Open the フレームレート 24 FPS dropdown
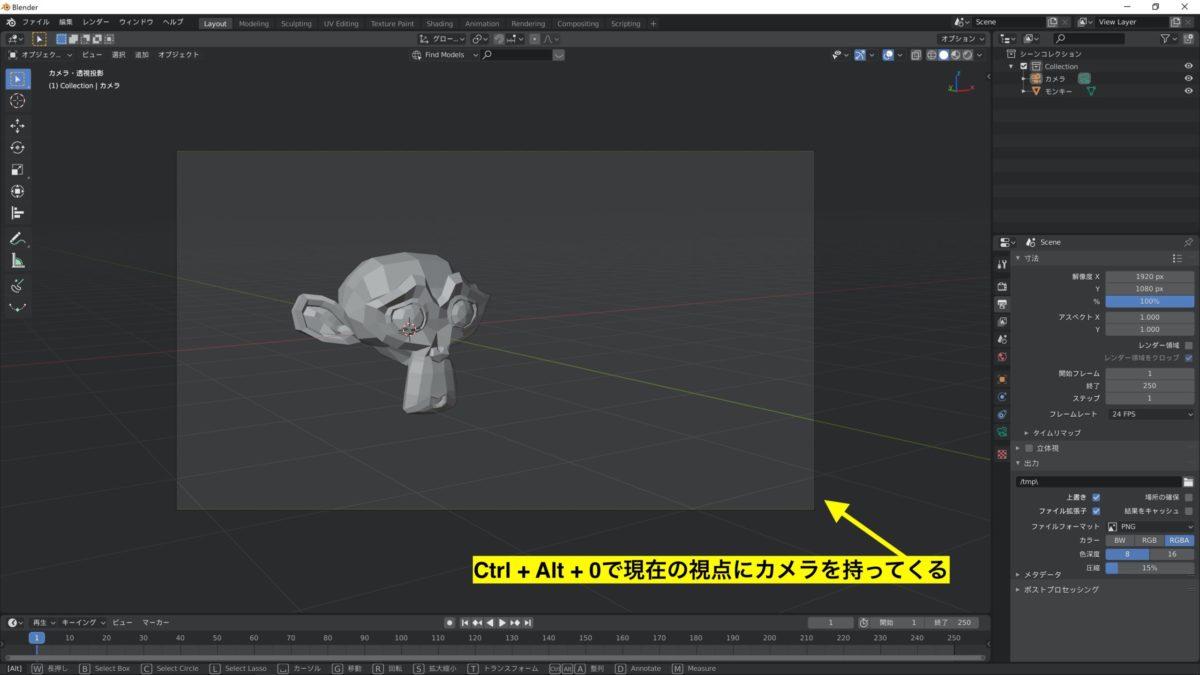This screenshot has width=1200, height=675. pos(1150,413)
